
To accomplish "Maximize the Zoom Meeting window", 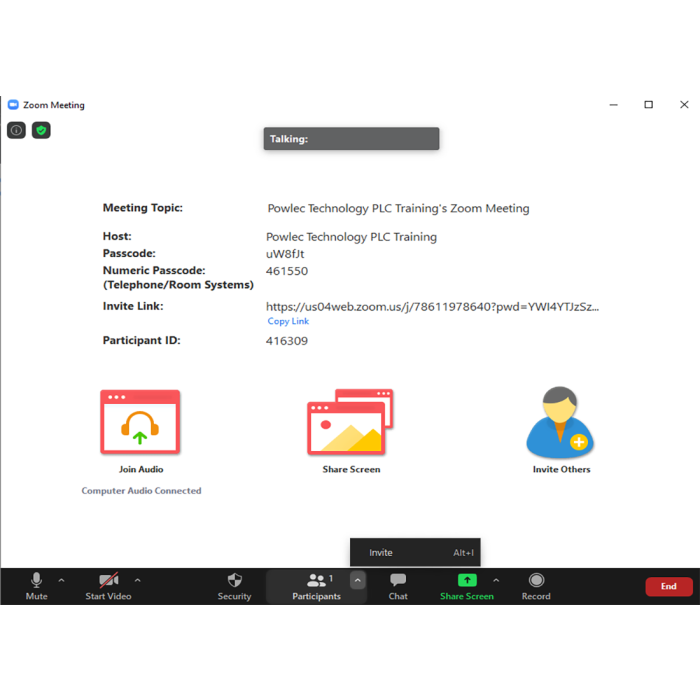I will click(649, 104).
